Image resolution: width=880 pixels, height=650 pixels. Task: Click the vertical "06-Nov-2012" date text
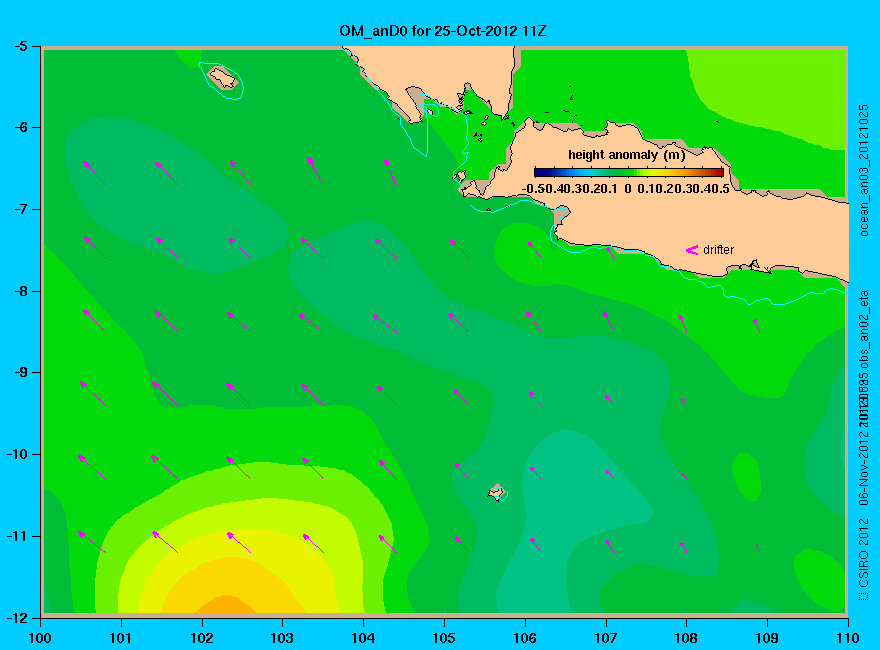tap(864, 466)
